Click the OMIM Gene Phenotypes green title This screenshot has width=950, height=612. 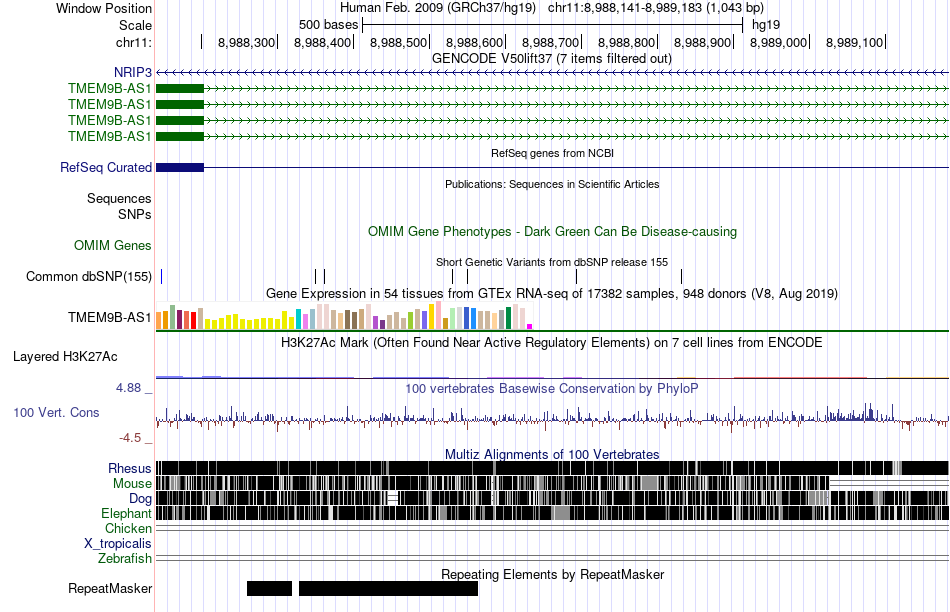pyautogui.click(x=553, y=231)
